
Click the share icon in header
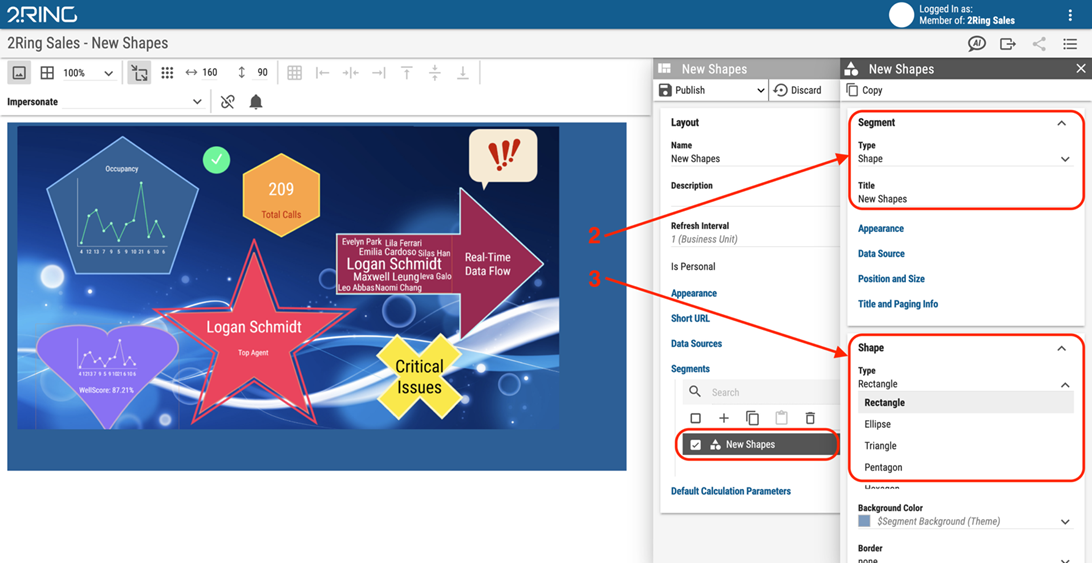point(1039,44)
